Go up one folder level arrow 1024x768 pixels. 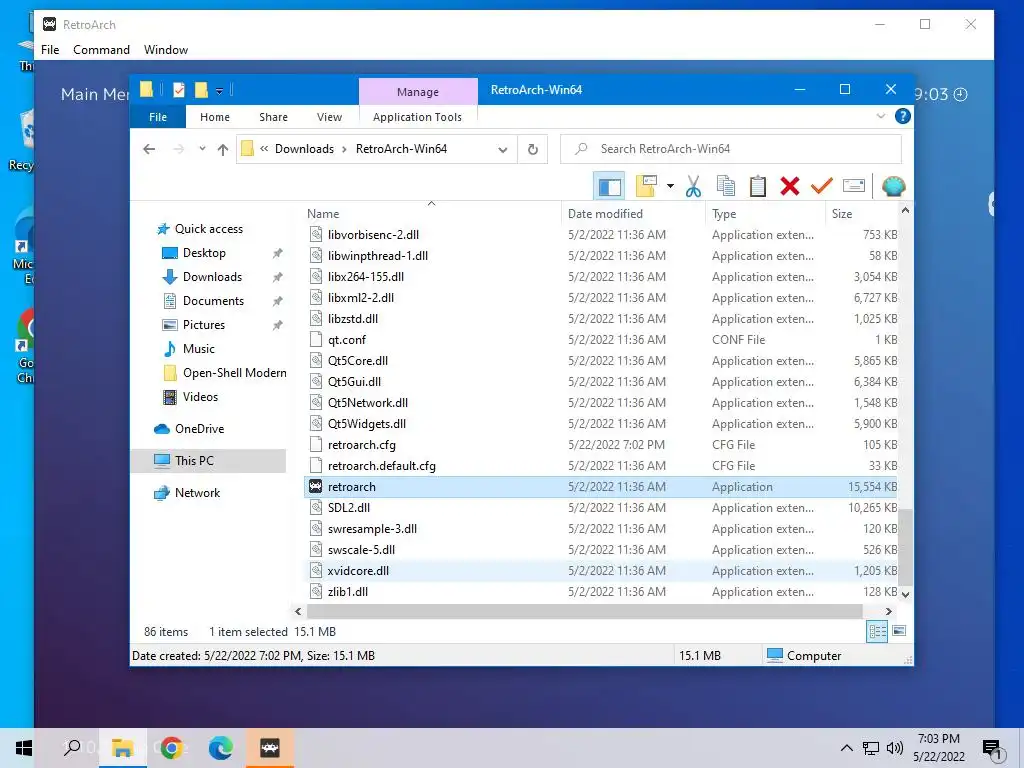pos(223,150)
